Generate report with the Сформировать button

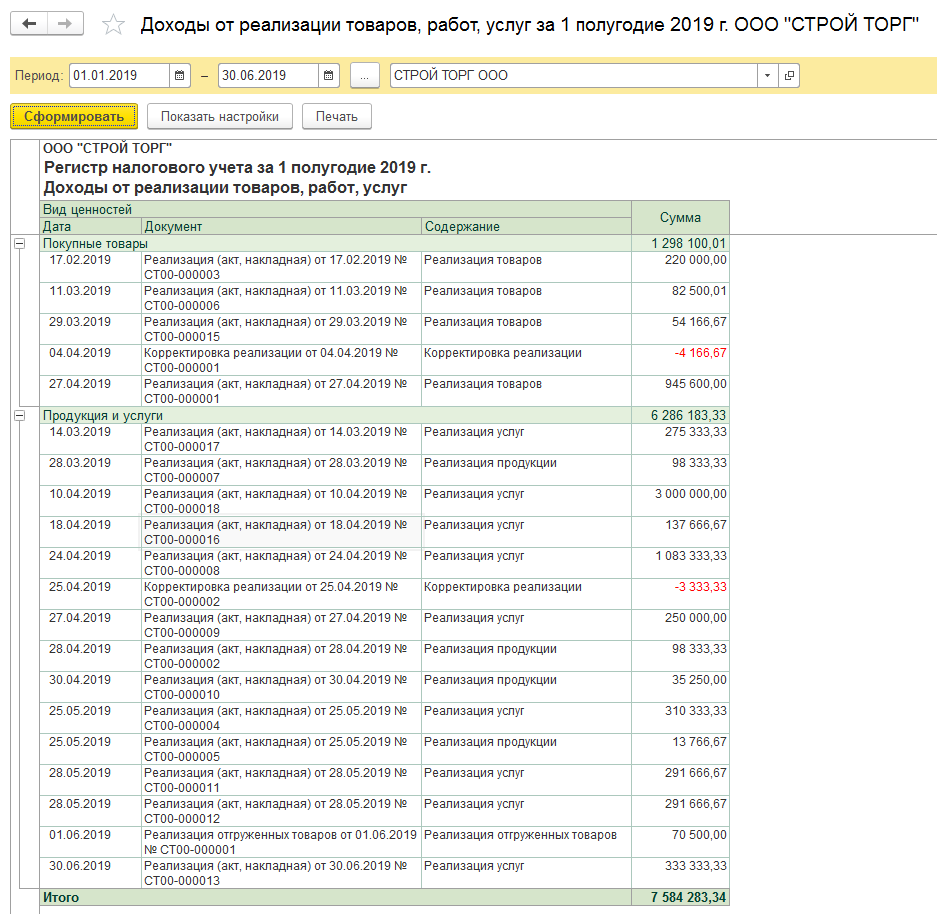[x=74, y=116]
